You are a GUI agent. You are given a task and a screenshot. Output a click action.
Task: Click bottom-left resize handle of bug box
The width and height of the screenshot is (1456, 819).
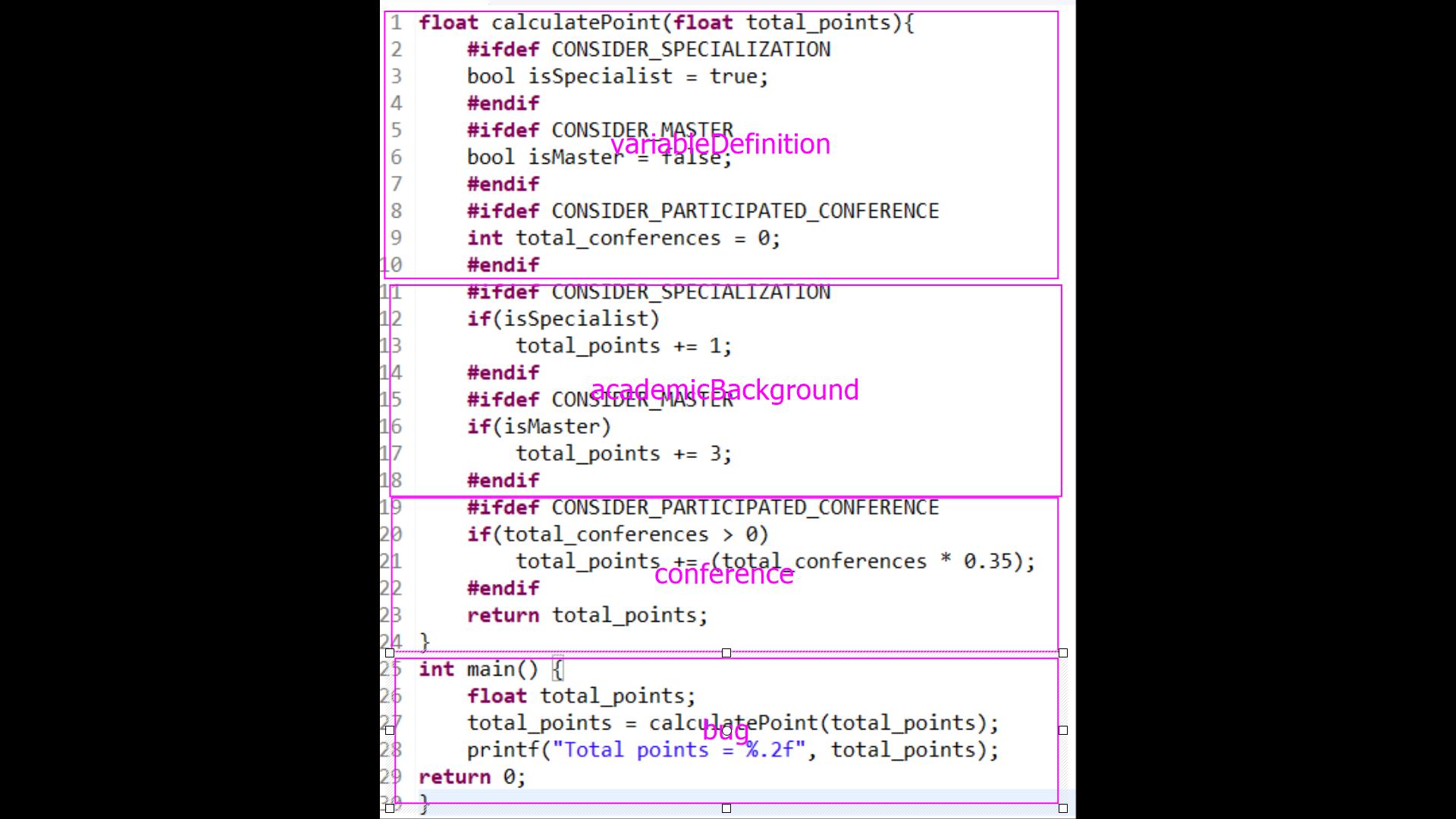tap(390, 808)
